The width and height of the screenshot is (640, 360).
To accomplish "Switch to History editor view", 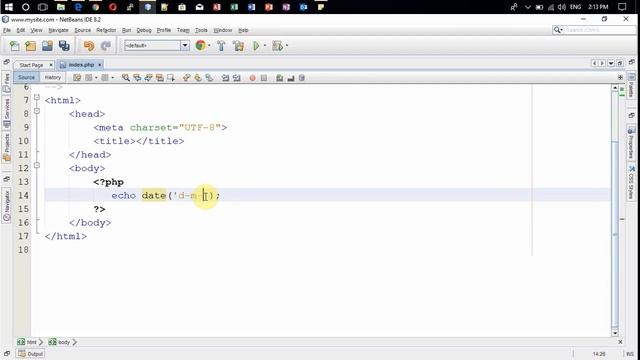I will click(53, 78).
